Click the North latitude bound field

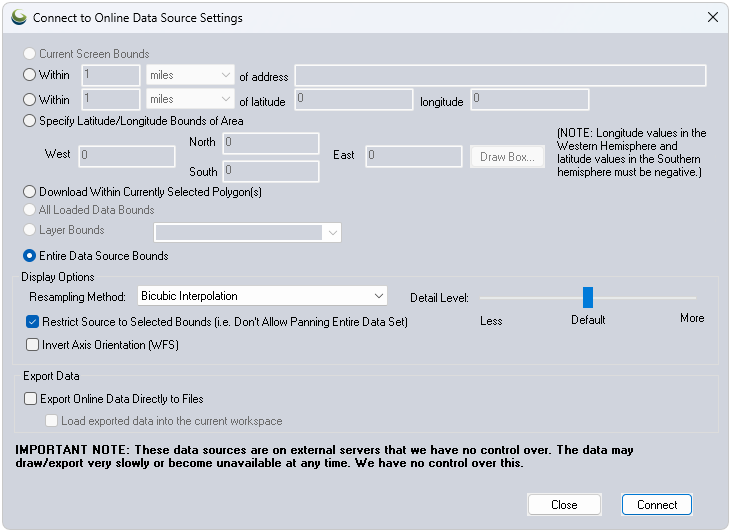pos(270,144)
